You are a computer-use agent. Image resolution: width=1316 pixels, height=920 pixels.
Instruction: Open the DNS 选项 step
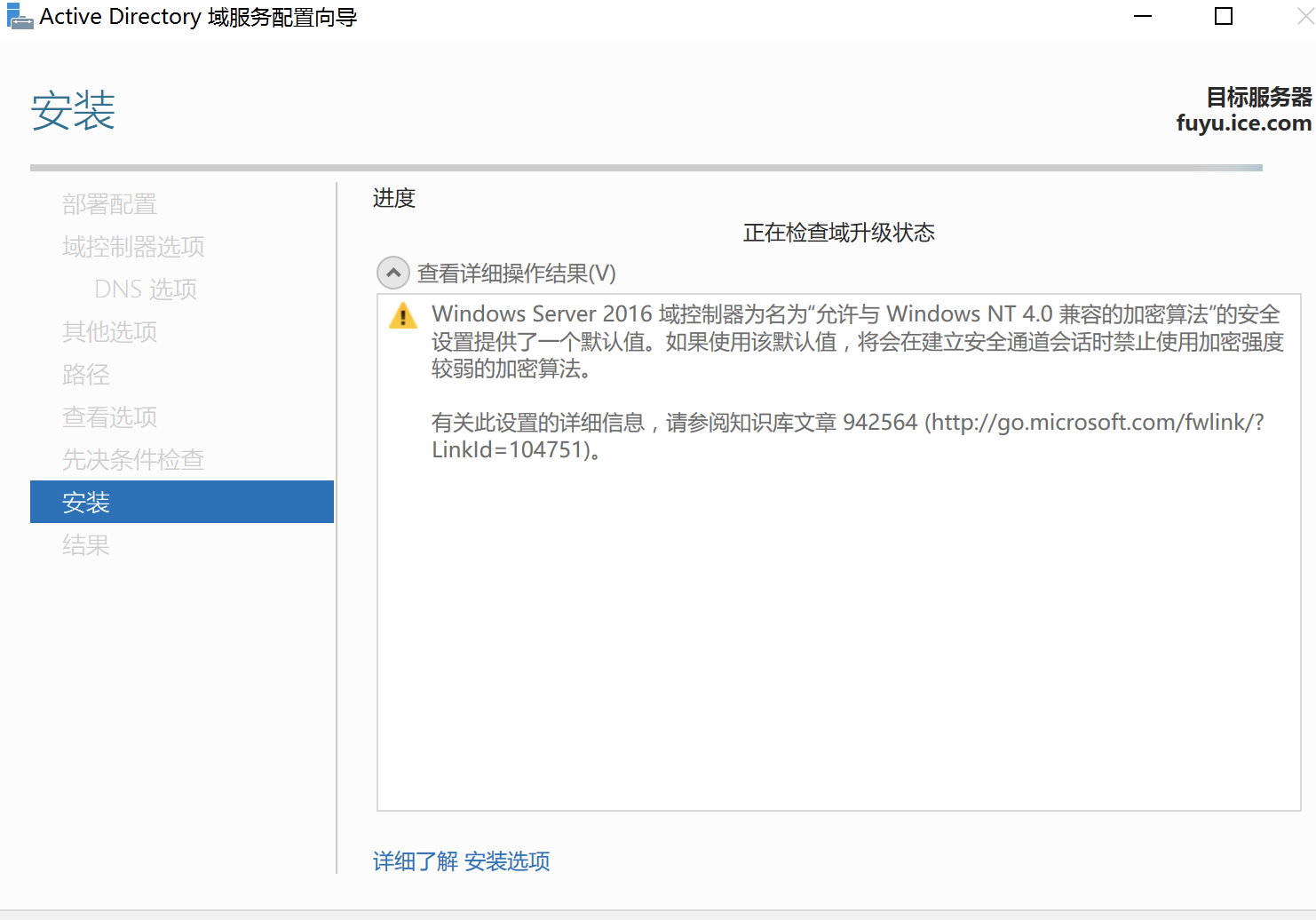(145, 289)
